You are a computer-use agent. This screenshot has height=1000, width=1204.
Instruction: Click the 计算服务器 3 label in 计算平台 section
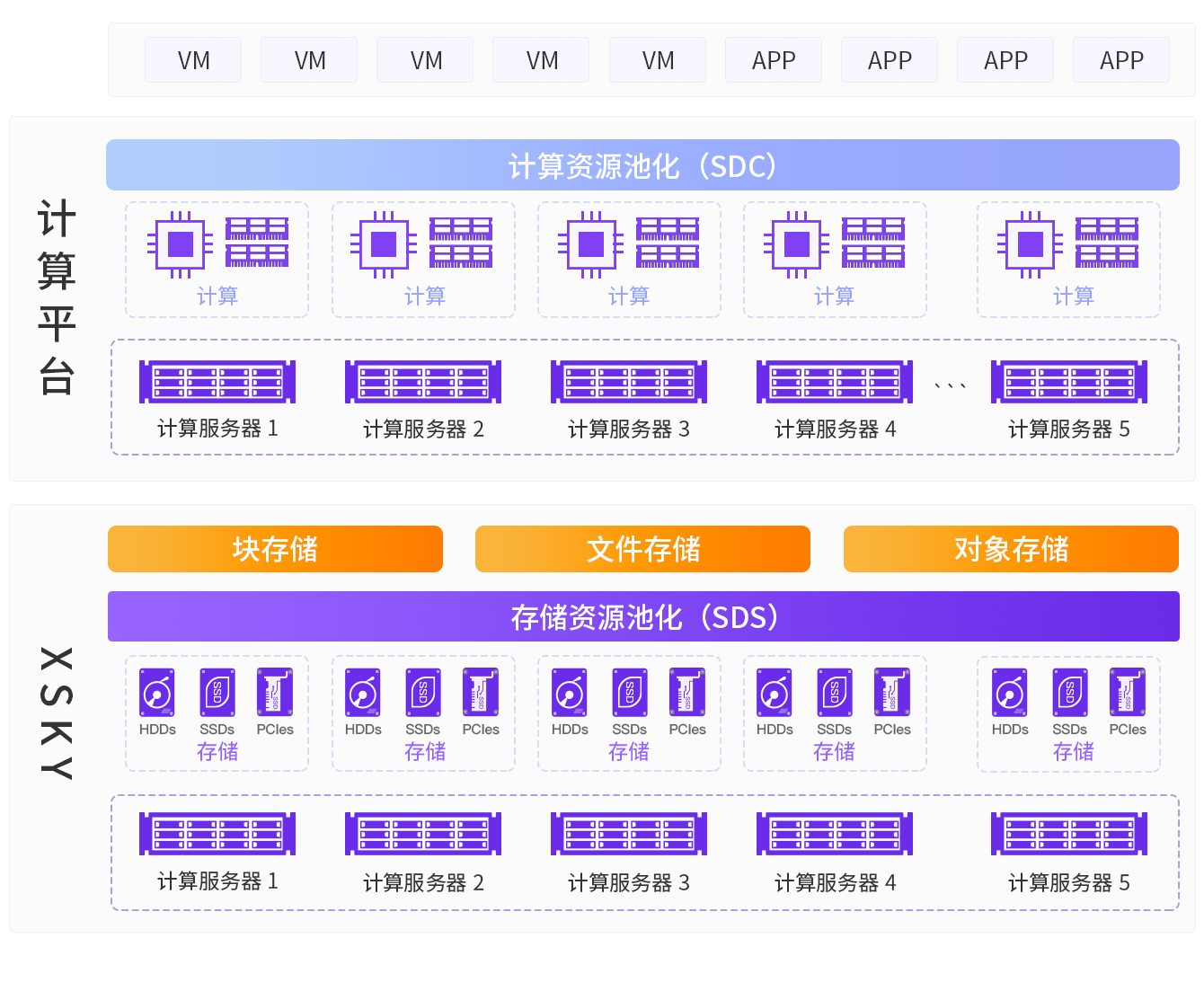coord(629,429)
